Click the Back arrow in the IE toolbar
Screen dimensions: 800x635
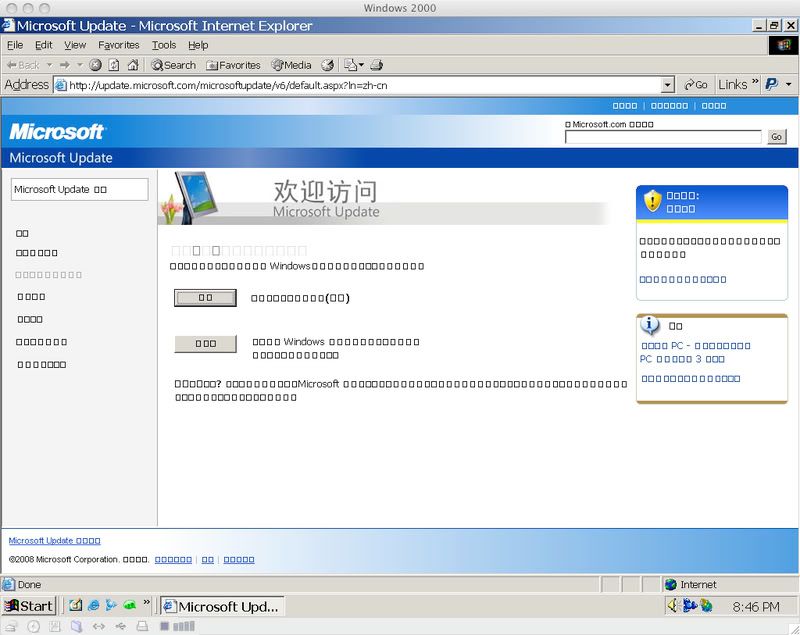click(23, 65)
